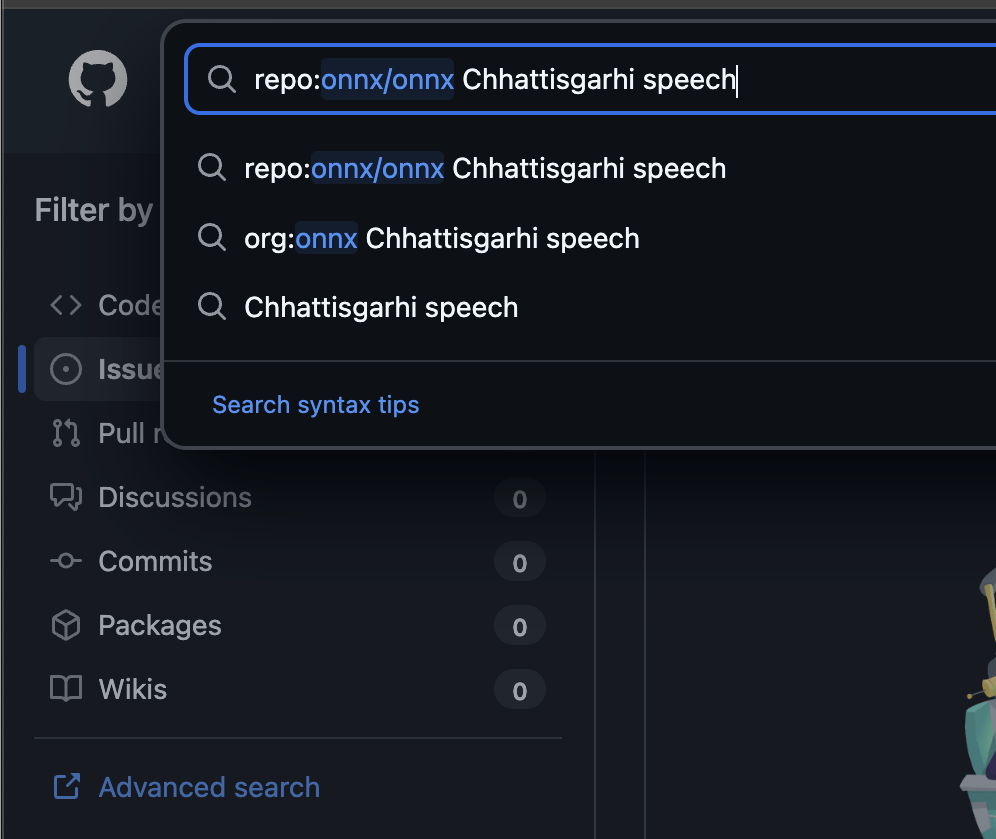This screenshot has width=996, height=839.
Task: Open the Advanced search link
Action: point(209,787)
